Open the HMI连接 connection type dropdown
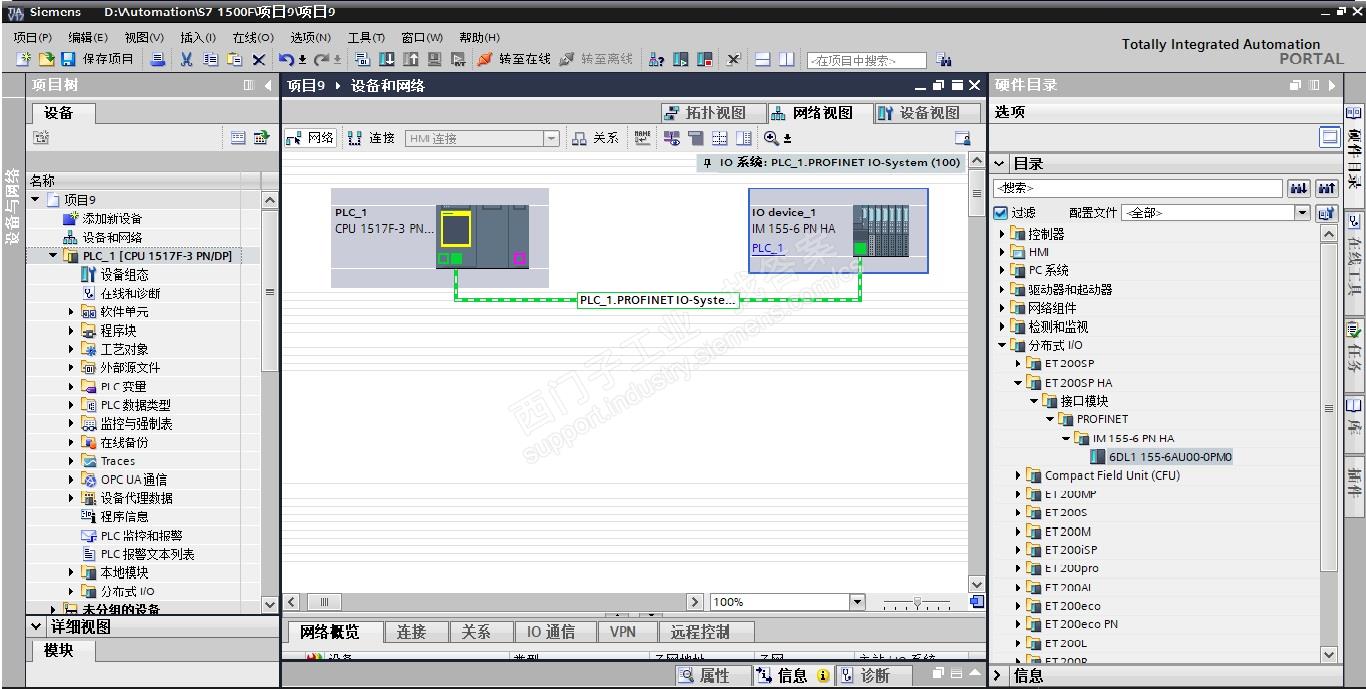The image size is (1366, 689). click(551, 138)
